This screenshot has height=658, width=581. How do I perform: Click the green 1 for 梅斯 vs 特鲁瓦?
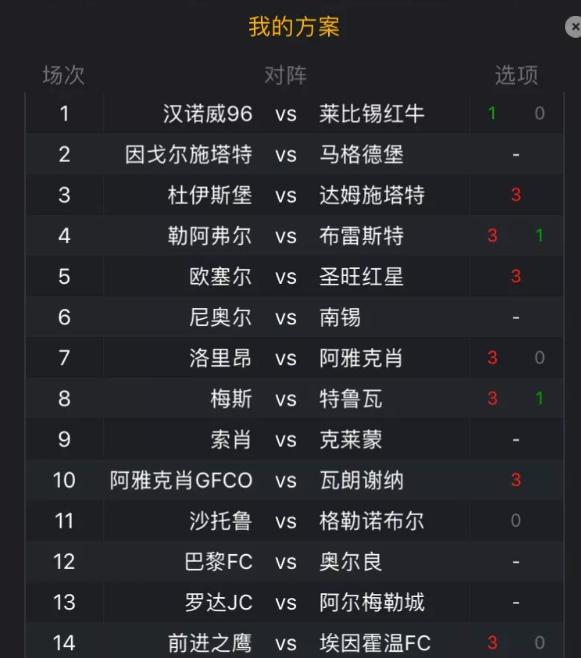tap(539, 398)
